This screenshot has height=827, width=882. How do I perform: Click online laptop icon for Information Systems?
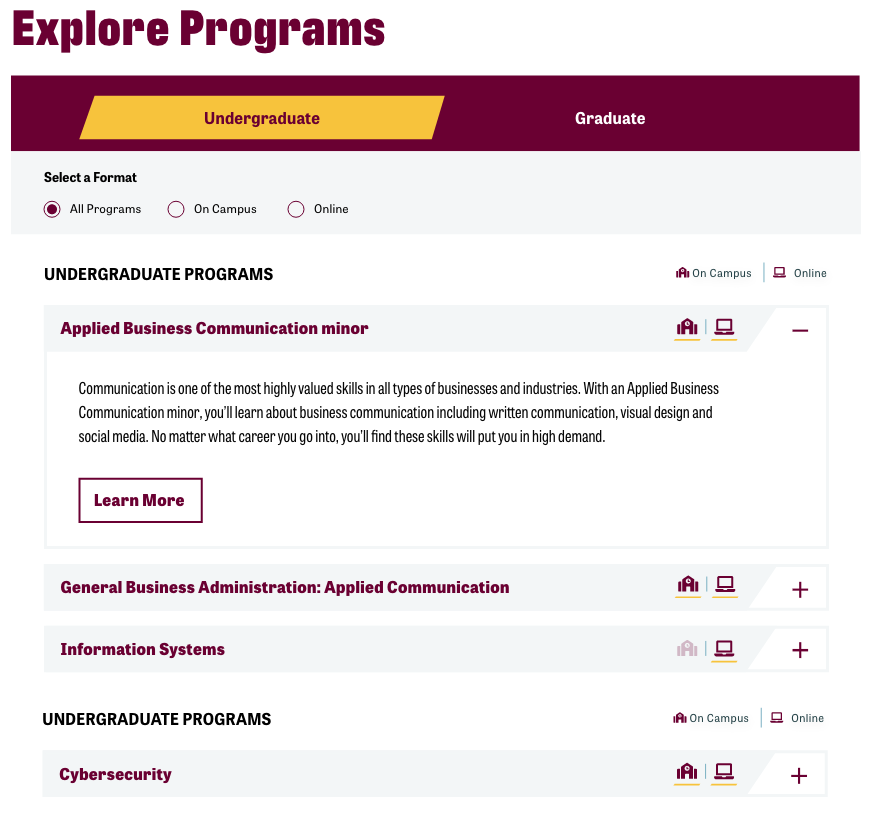point(725,649)
